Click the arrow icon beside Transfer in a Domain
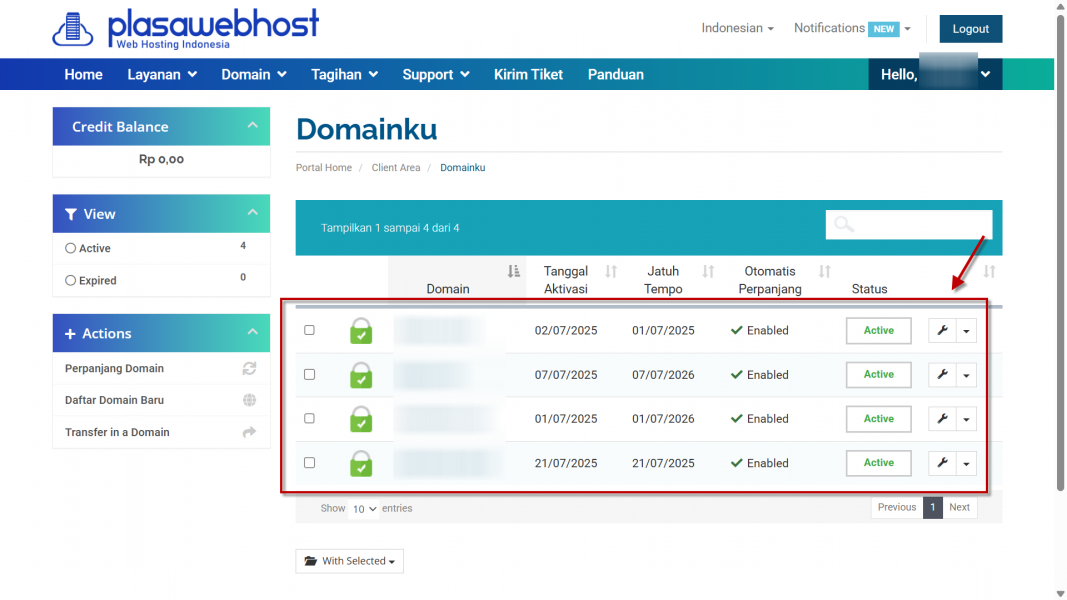Viewport: 1067px width, 600px height. tap(249, 432)
